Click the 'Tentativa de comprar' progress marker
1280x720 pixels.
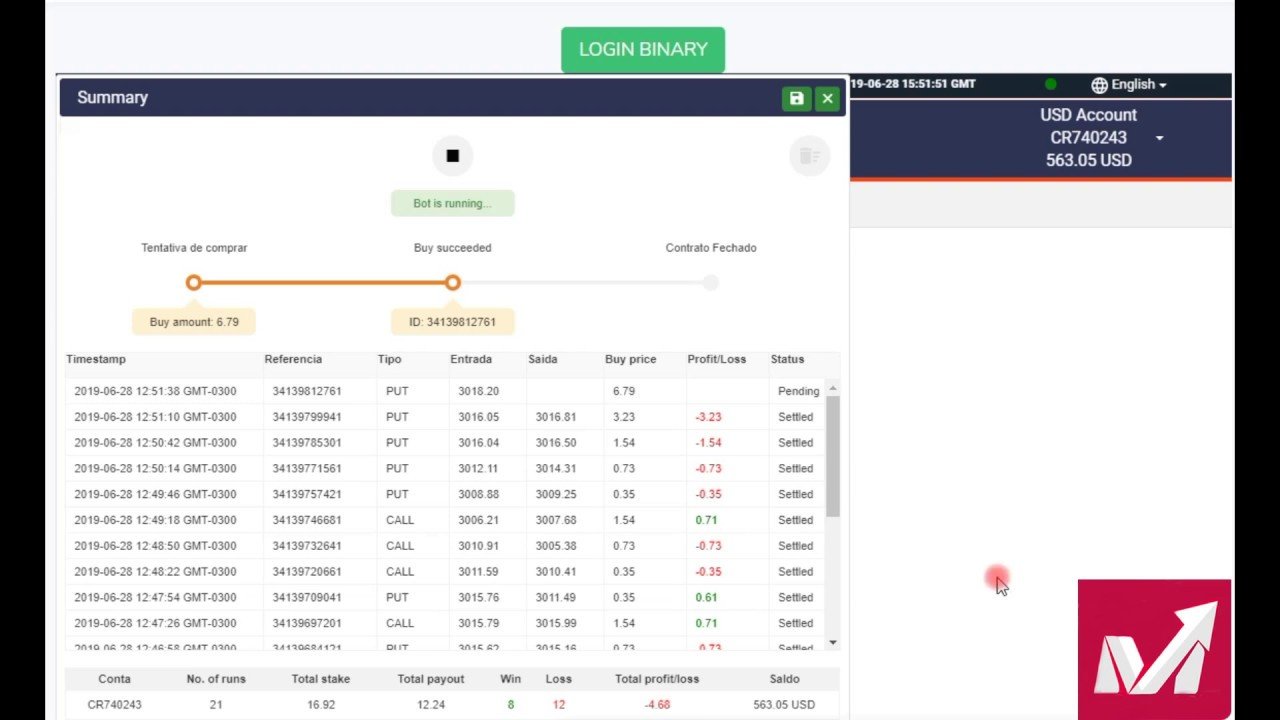[193, 283]
